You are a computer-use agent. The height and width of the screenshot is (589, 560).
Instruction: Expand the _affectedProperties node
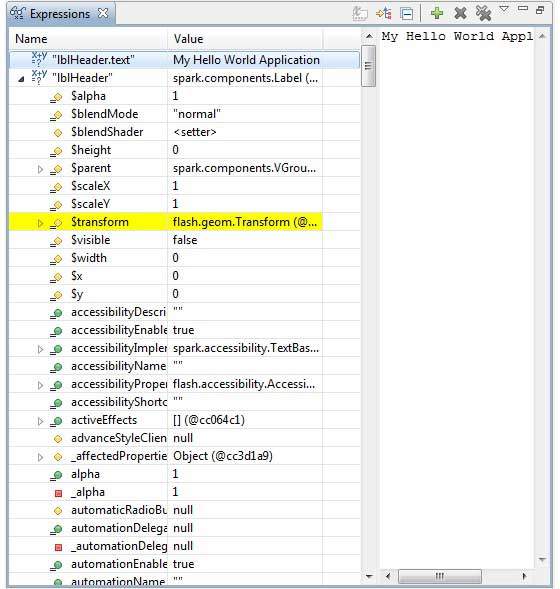point(40,457)
